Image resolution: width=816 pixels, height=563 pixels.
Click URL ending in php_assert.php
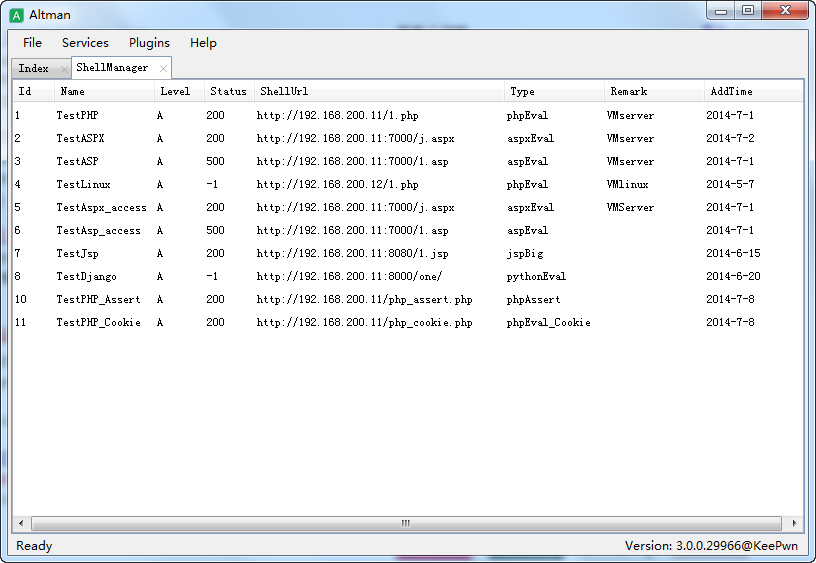pos(364,299)
